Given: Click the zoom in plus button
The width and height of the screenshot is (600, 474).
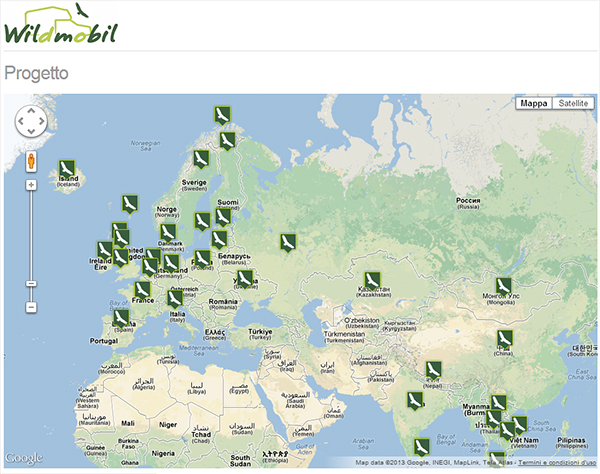Looking at the screenshot, I should [31, 185].
